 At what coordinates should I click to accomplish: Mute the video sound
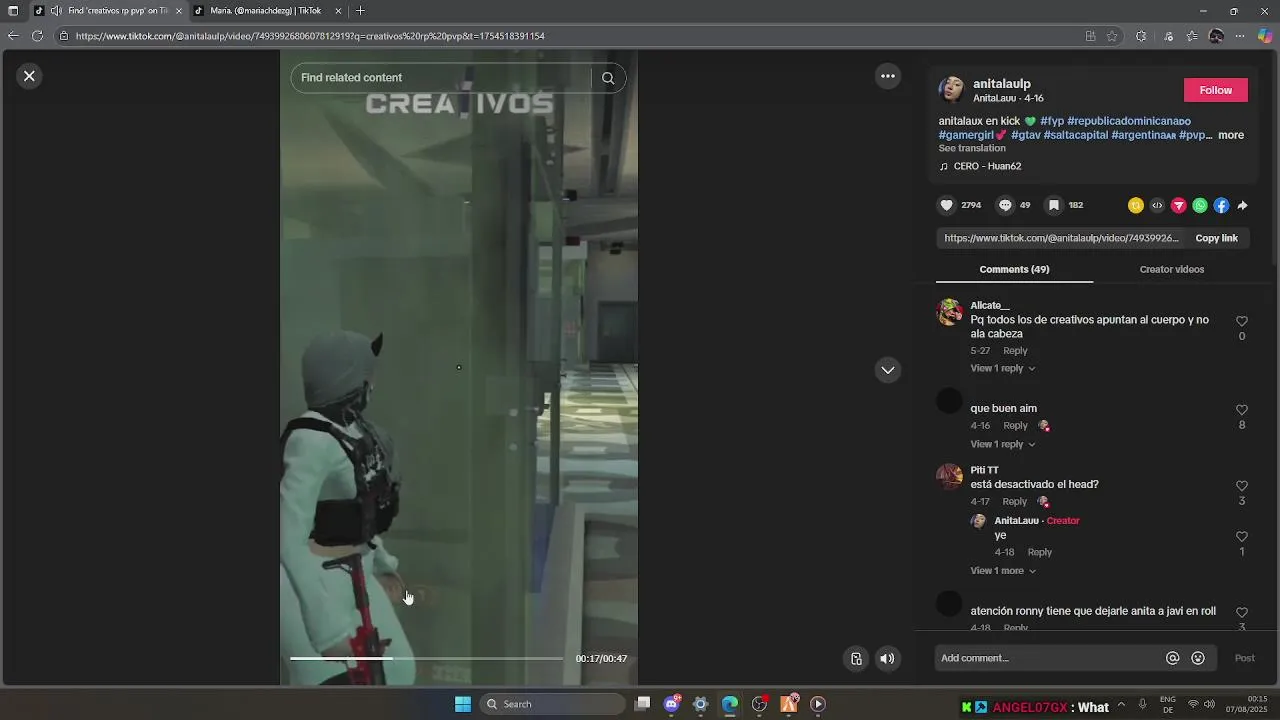click(x=886, y=658)
